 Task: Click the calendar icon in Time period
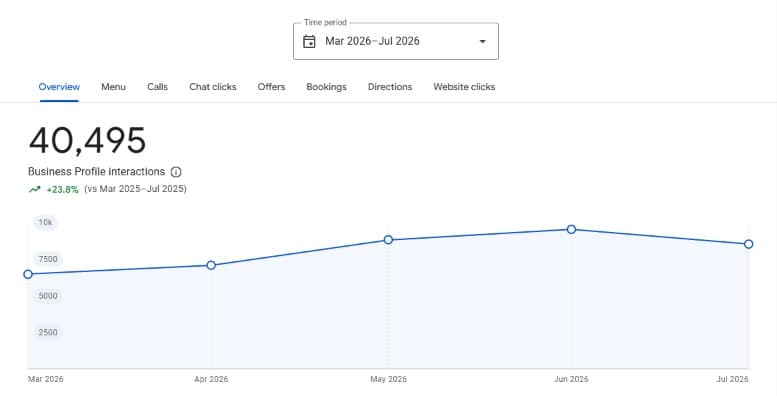309,41
